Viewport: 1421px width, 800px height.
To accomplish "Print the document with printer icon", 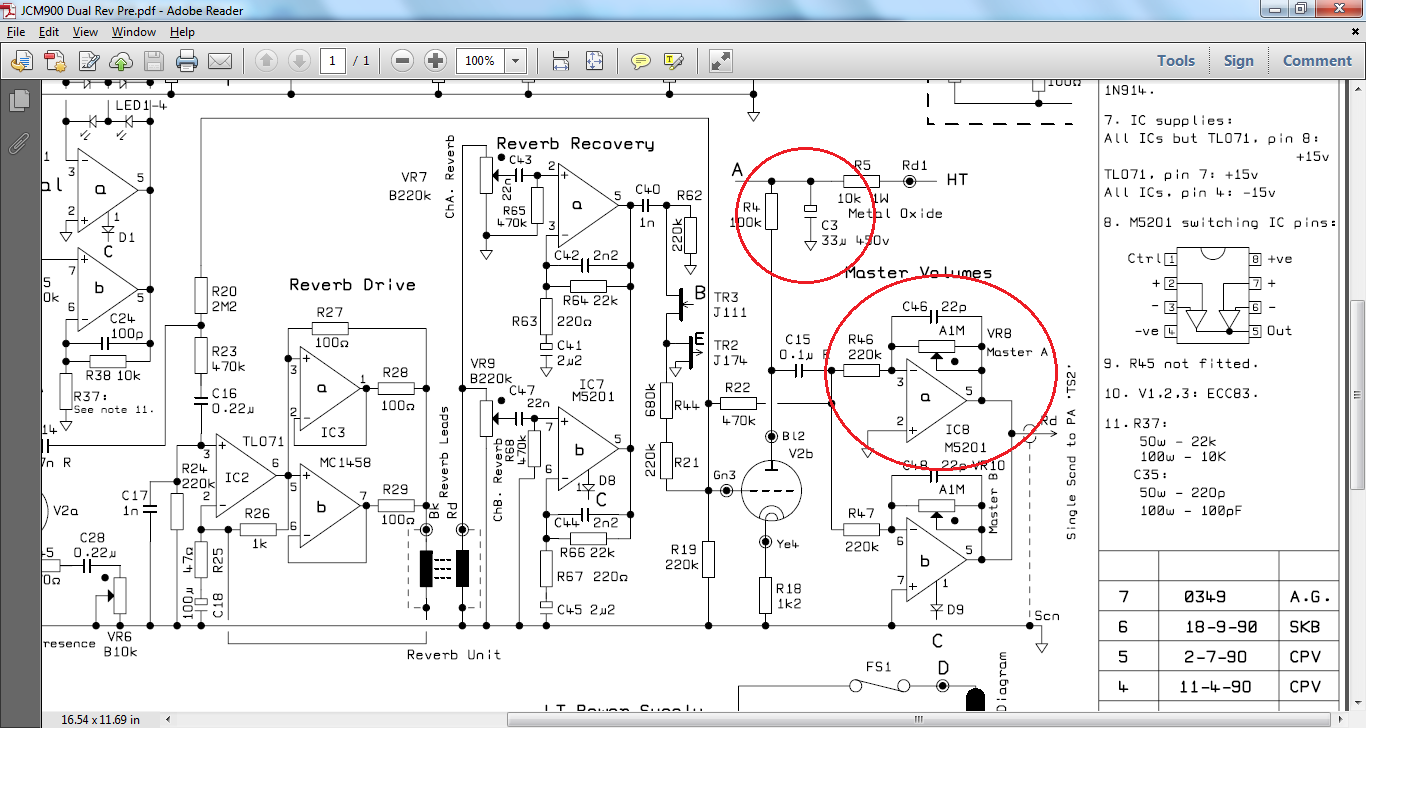I will click(x=187, y=61).
